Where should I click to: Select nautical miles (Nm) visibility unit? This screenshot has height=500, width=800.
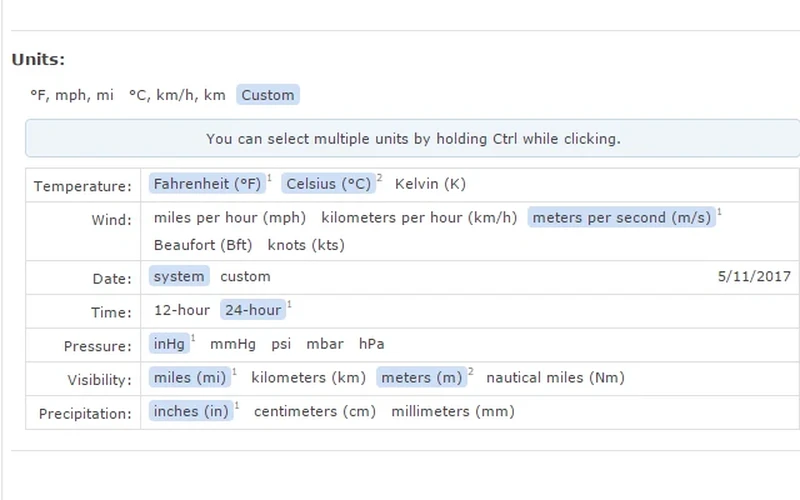[x=555, y=377]
